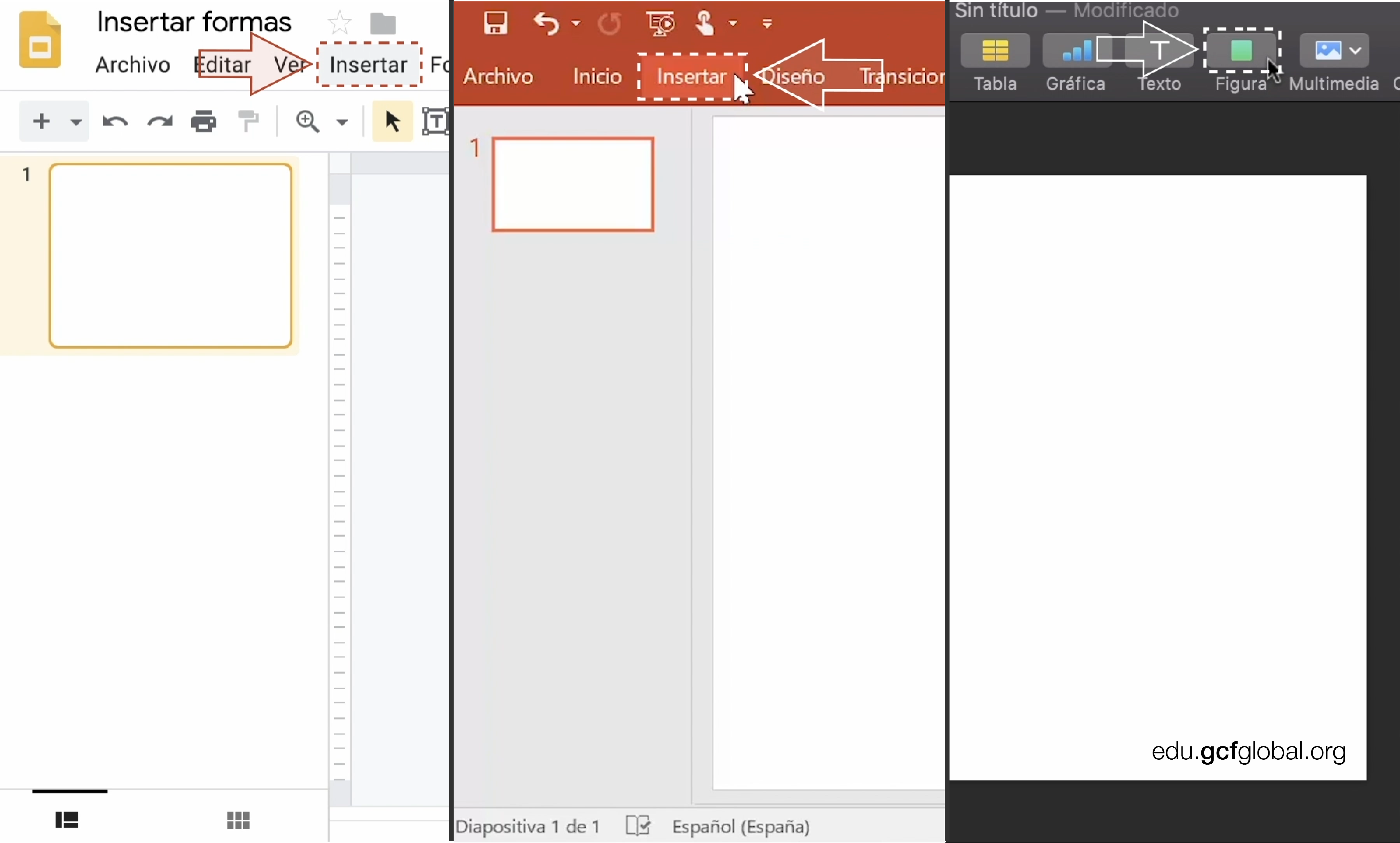Viewport: 1400px width, 843px height.
Task: Click the Tabla icon in Keynote toolbar
Action: [995, 51]
